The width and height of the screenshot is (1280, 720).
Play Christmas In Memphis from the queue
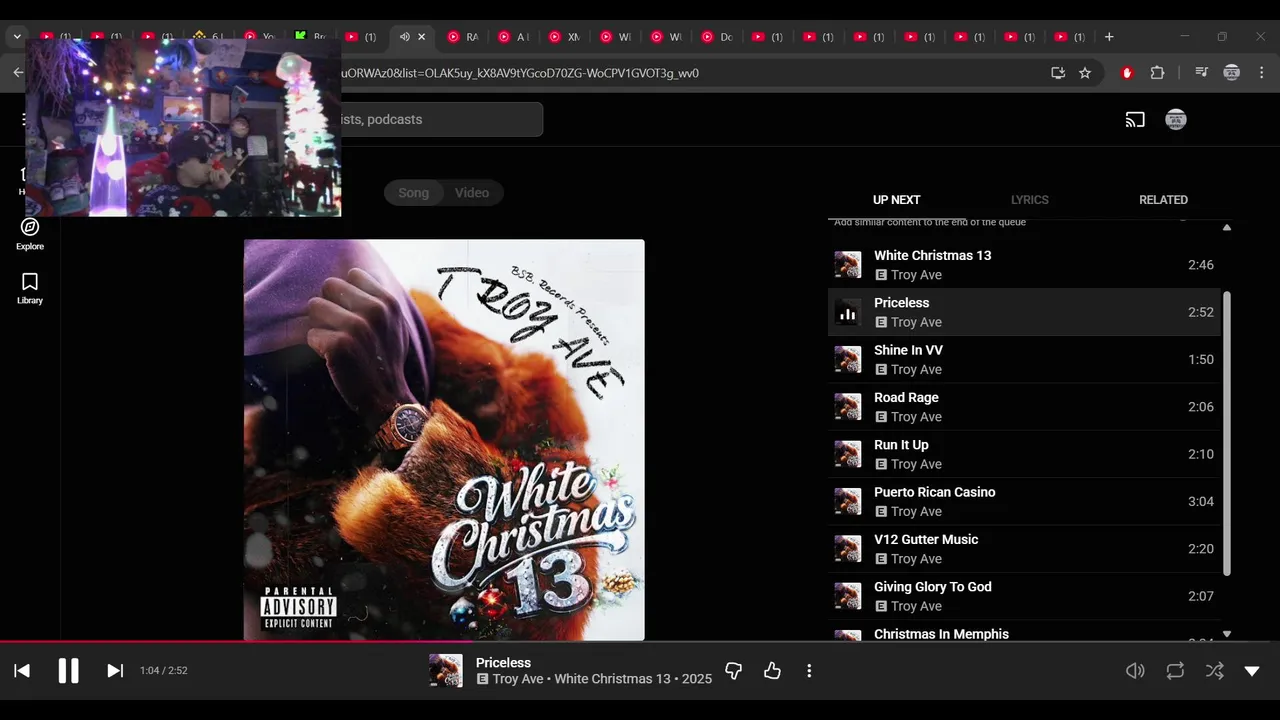click(x=1024, y=632)
